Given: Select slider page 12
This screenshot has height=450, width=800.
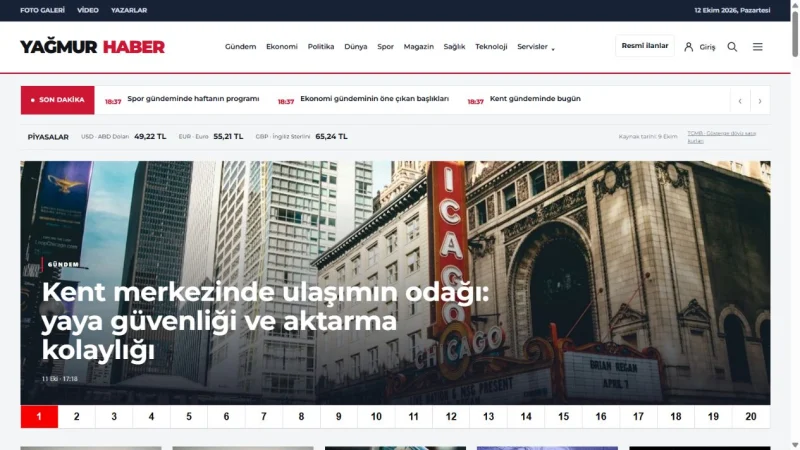Looking at the screenshot, I should coord(451,417).
